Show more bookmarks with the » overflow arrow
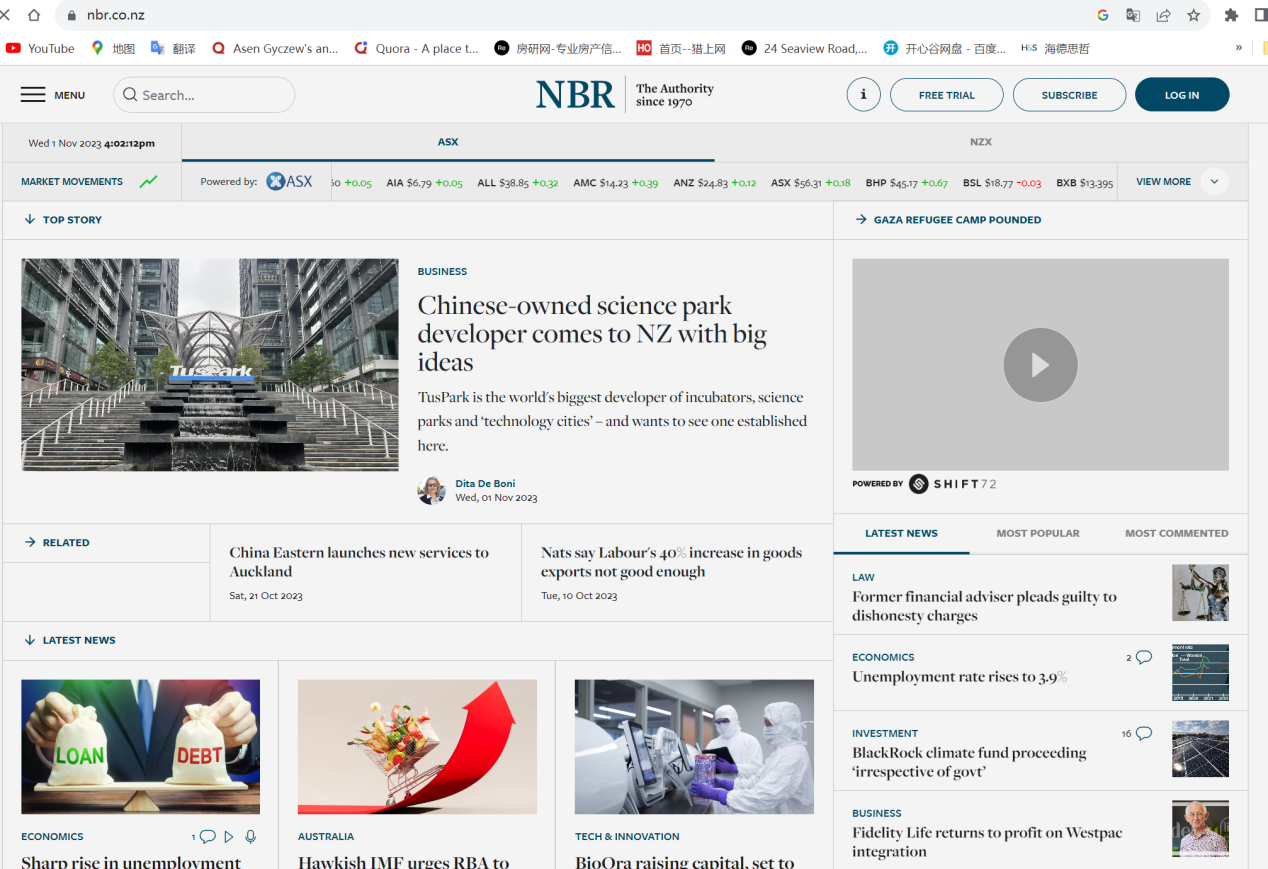Viewport: 1268px width, 869px height. coord(1239,48)
